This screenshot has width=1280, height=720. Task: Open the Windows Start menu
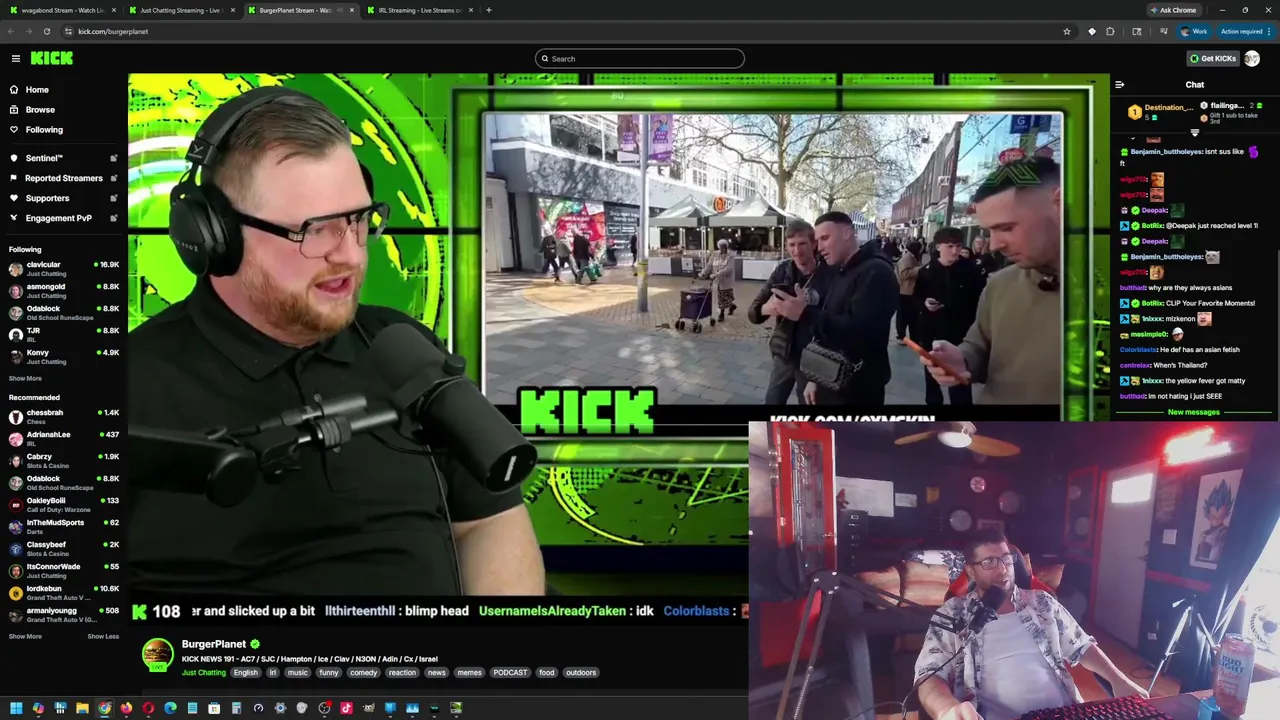[x=16, y=708]
